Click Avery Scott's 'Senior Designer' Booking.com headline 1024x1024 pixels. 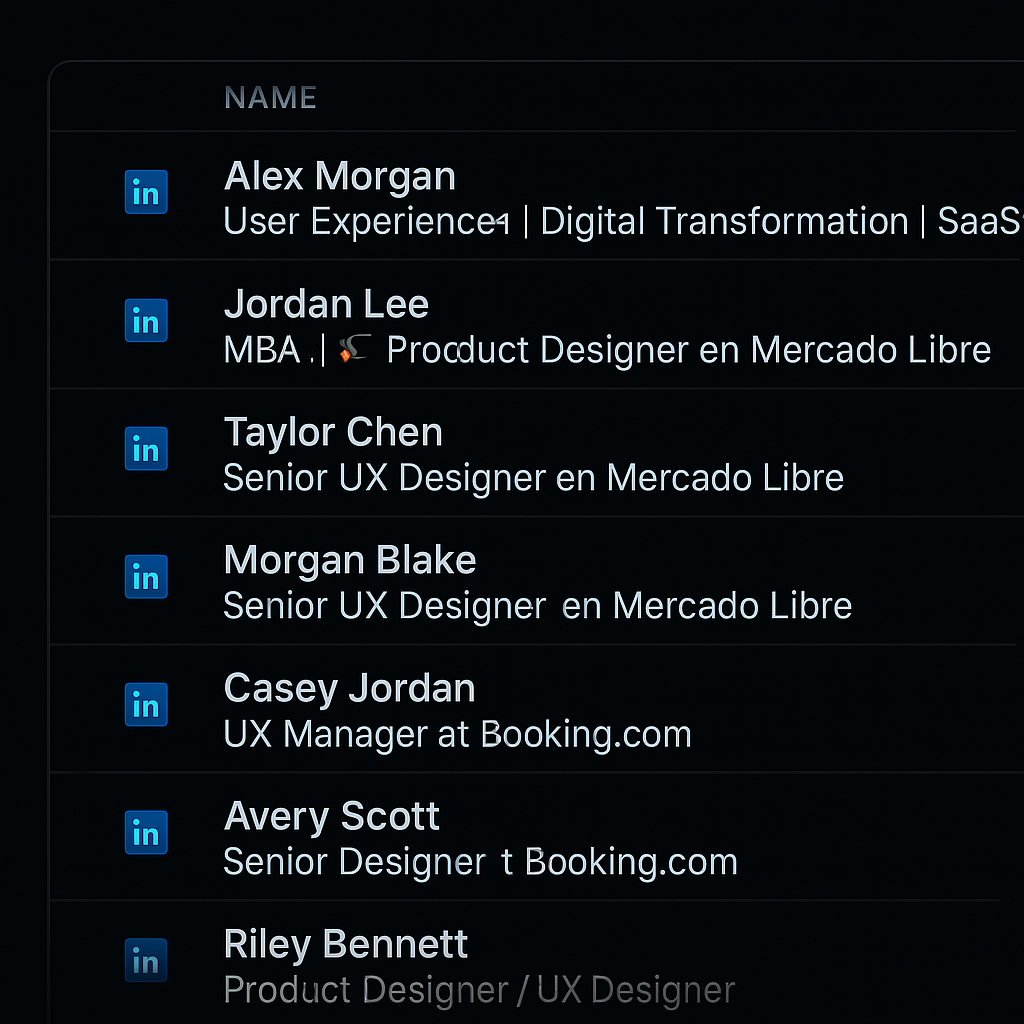480,863
